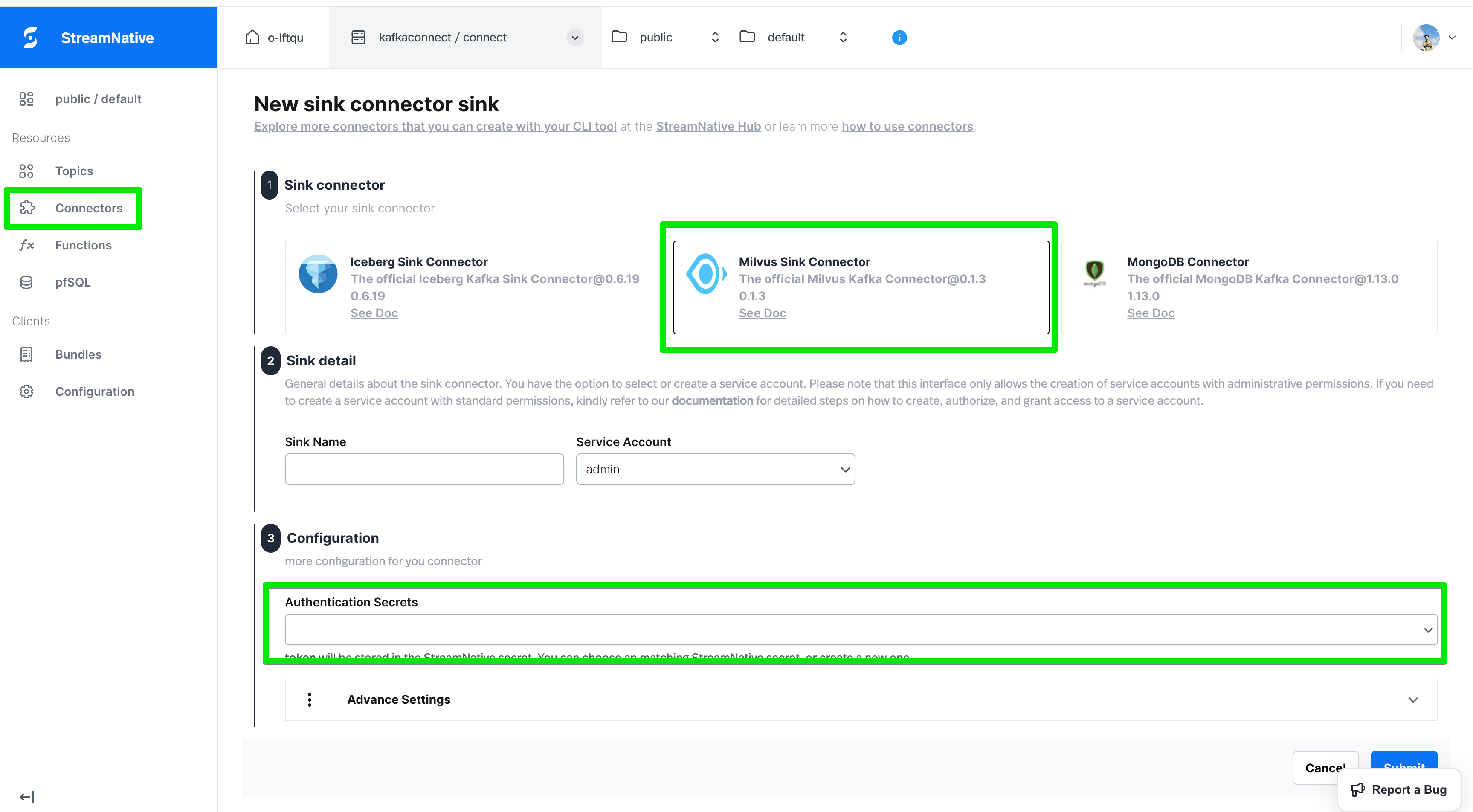Viewport: 1473px width, 812px height.
Task: Open the default namespace selector
Action: pyautogui.click(x=794, y=38)
